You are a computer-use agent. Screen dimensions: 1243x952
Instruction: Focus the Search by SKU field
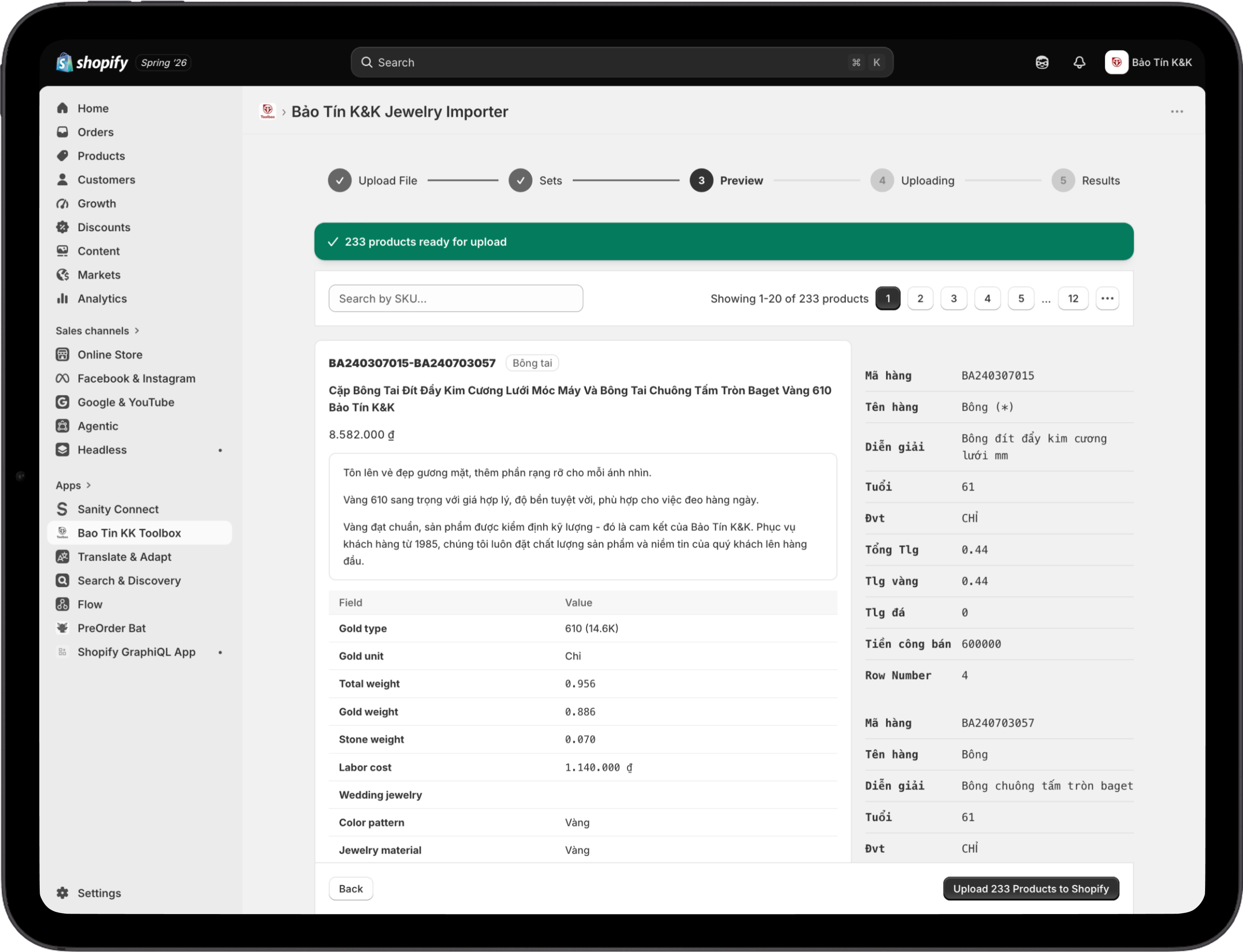point(455,299)
